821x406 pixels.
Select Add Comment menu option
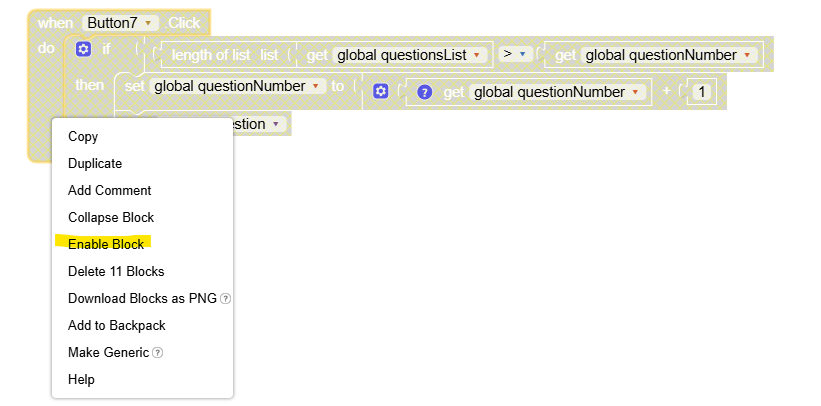tap(109, 190)
